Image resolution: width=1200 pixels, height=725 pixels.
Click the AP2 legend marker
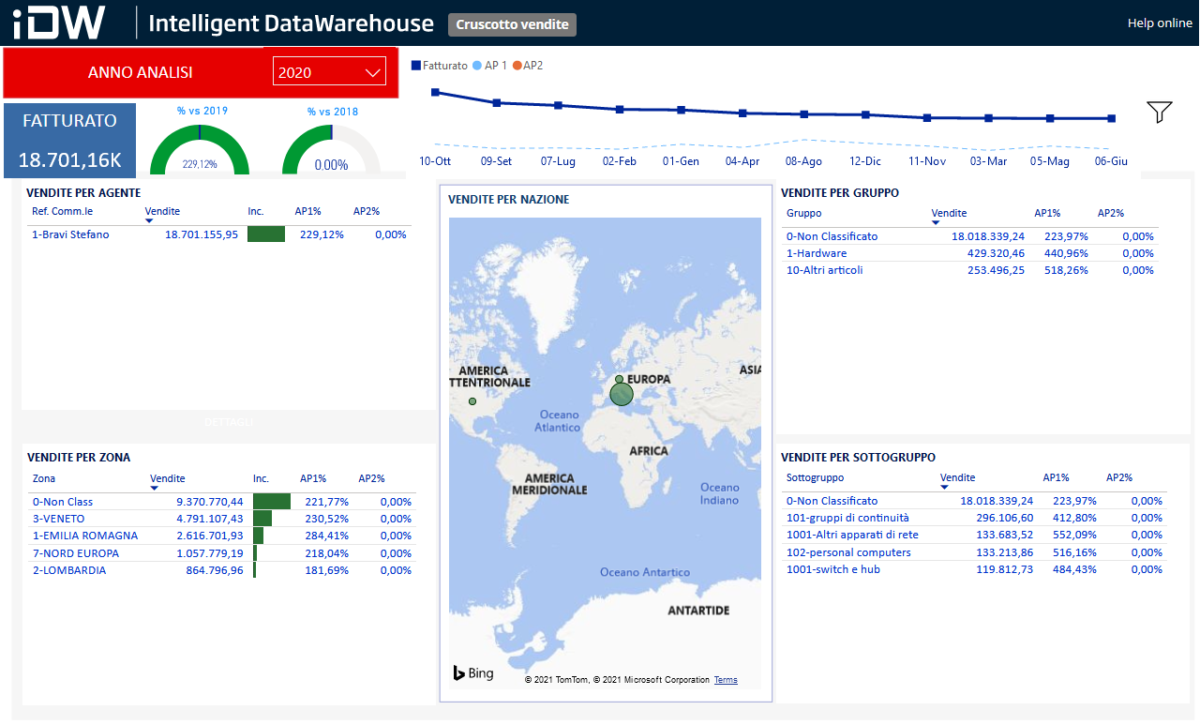517,65
